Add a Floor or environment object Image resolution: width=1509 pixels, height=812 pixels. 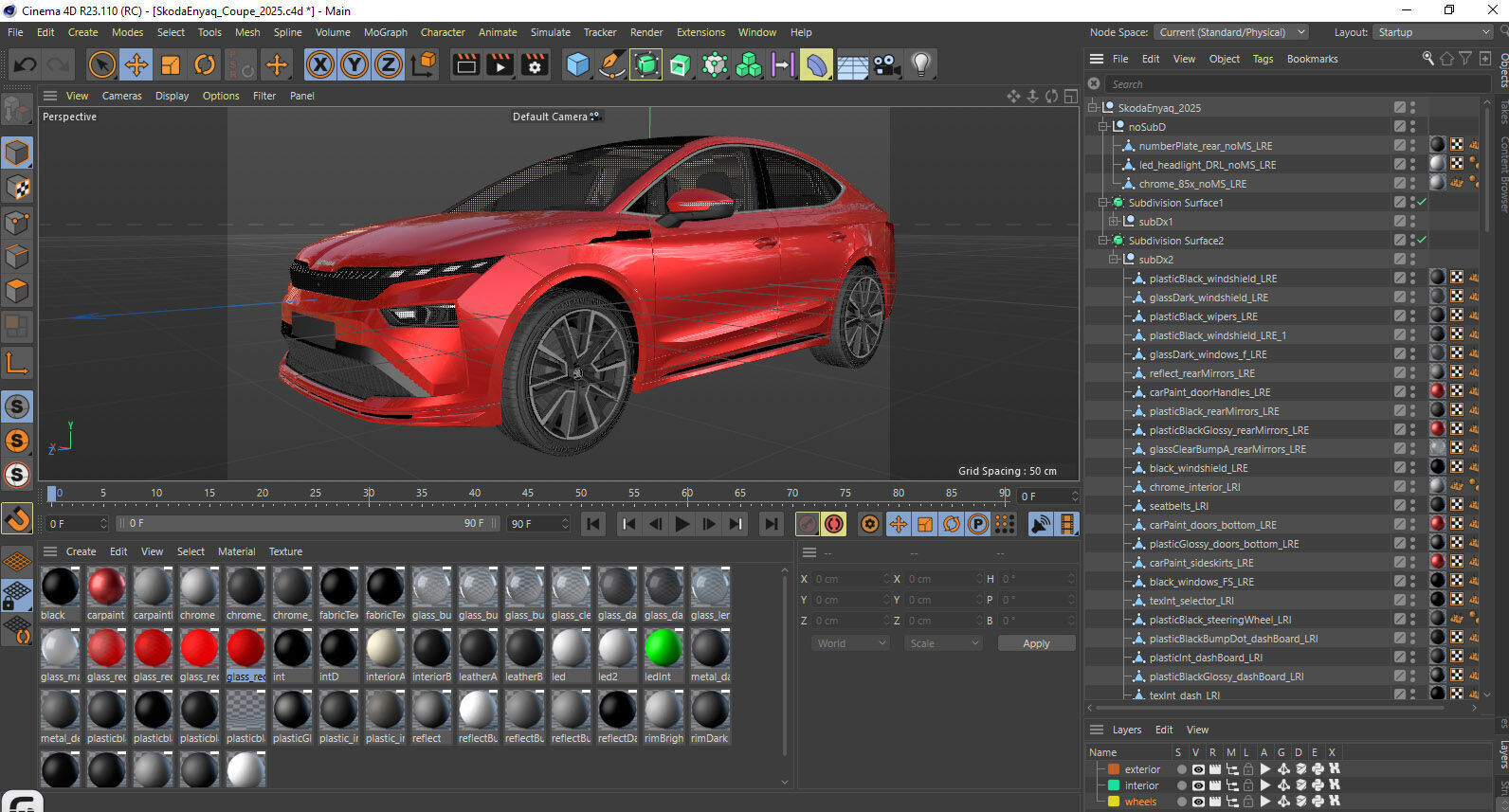pyautogui.click(x=852, y=64)
